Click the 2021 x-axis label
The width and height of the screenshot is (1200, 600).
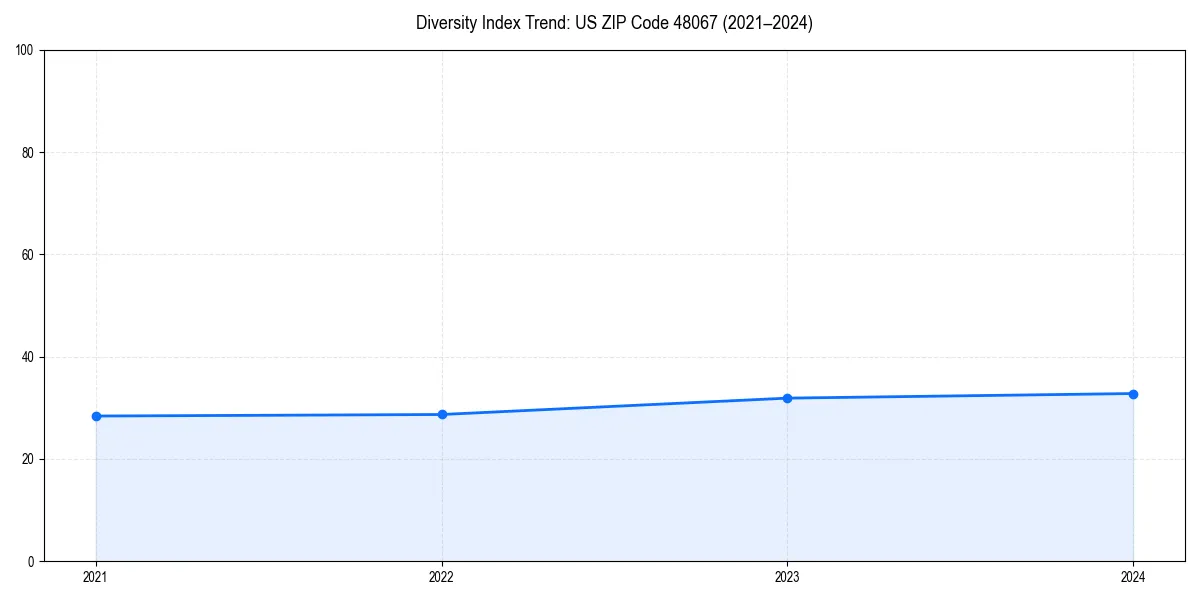coord(96,576)
